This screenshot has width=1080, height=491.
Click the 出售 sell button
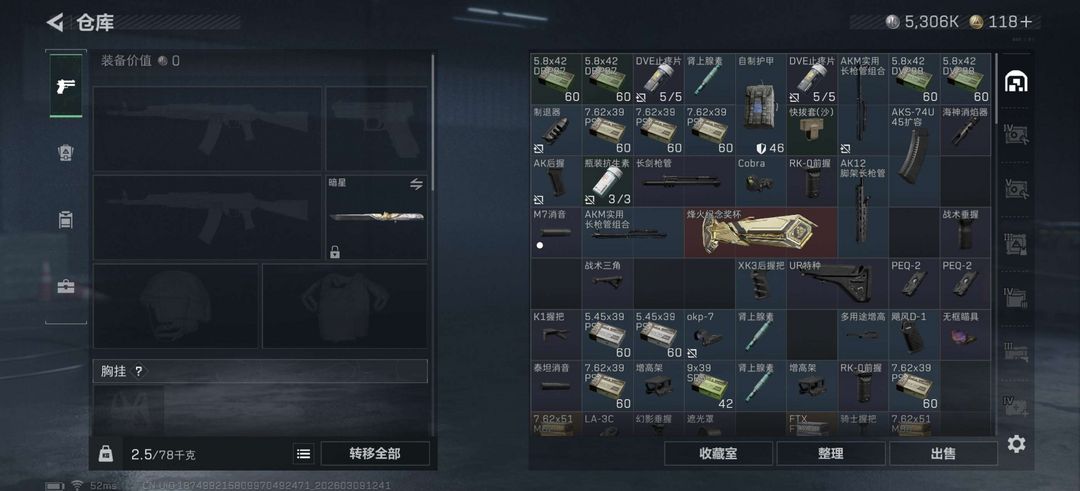943,454
